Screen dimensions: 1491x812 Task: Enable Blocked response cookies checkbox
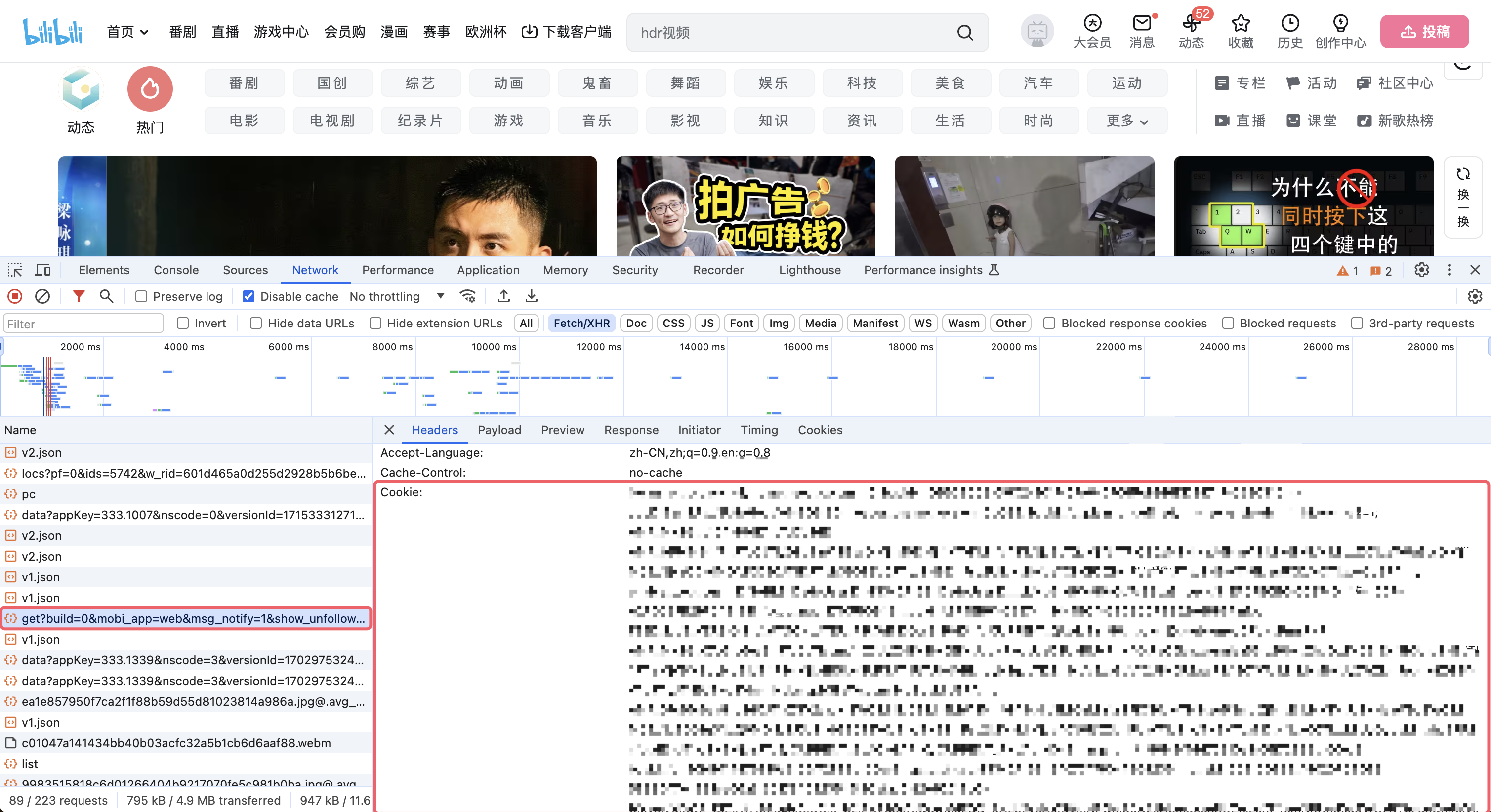(1049, 323)
